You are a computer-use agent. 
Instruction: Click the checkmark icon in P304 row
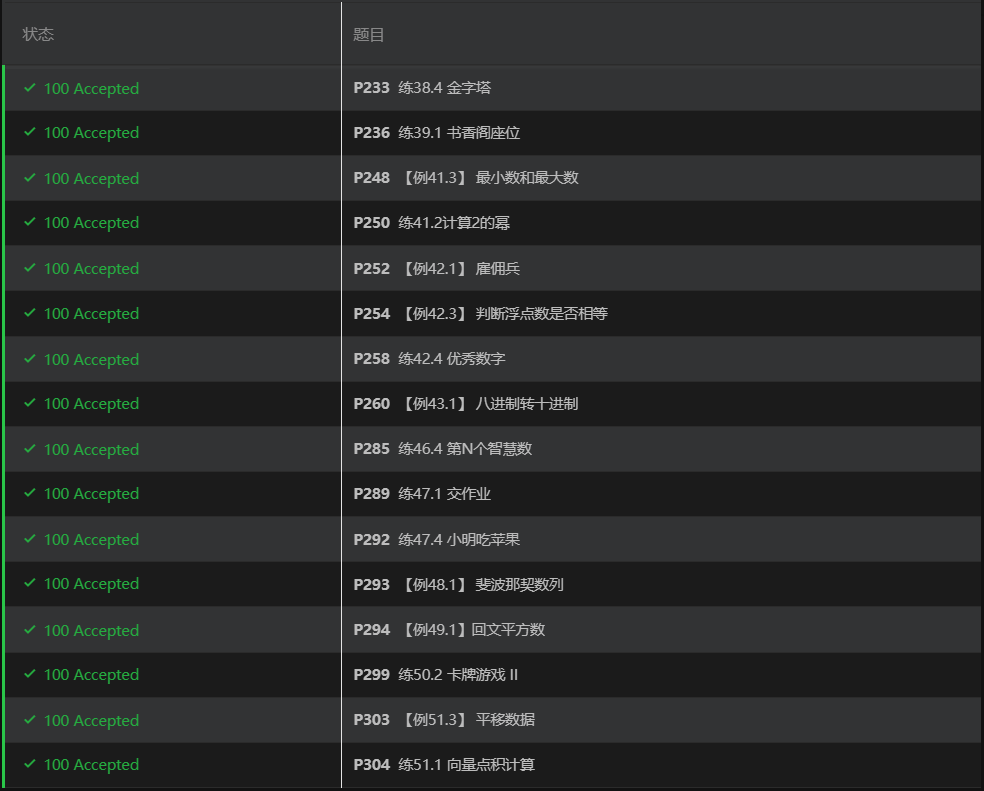[x=29, y=764]
